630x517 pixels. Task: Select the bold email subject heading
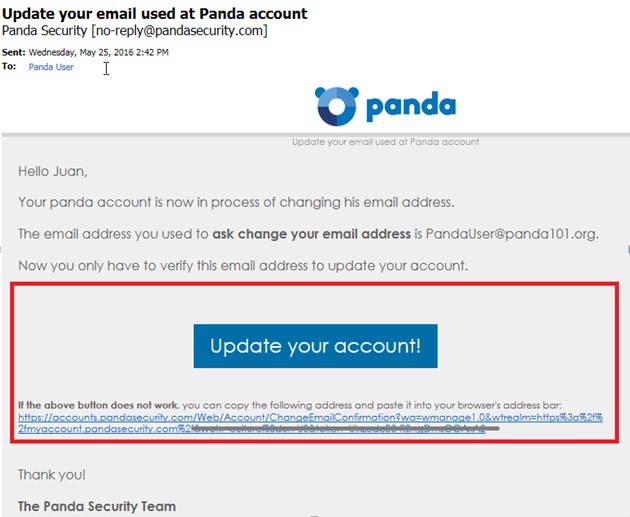pos(155,13)
